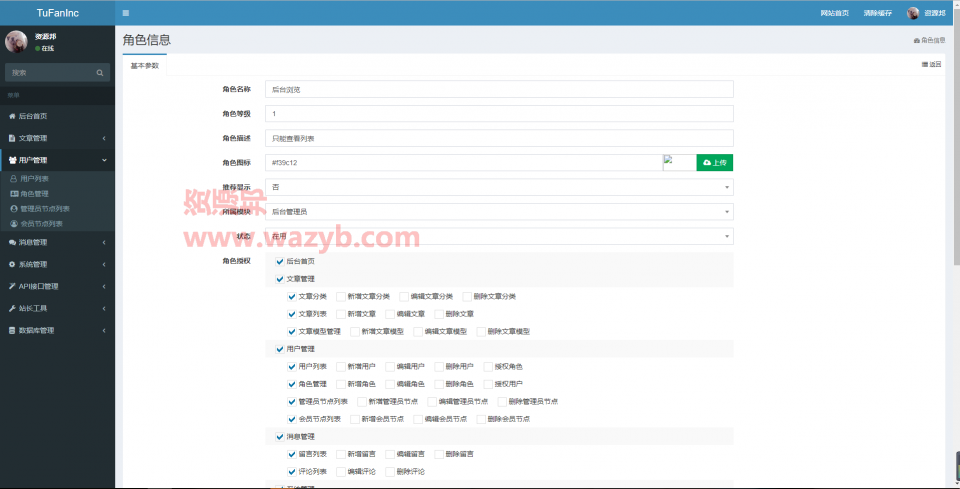This screenshot has width=960, height=489.
Task: Uncheck the 后台首页 permission checkbox
Action: coord(280,261)
